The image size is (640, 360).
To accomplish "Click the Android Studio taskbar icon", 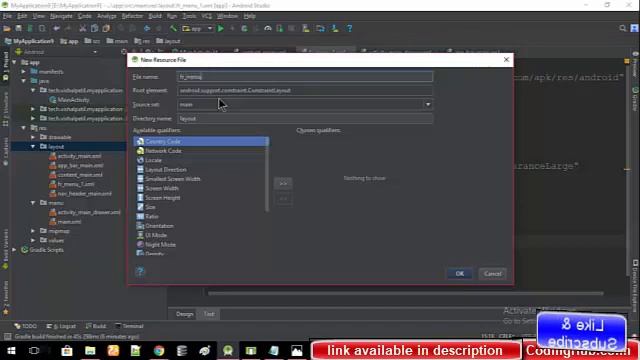I will (228, 351).
